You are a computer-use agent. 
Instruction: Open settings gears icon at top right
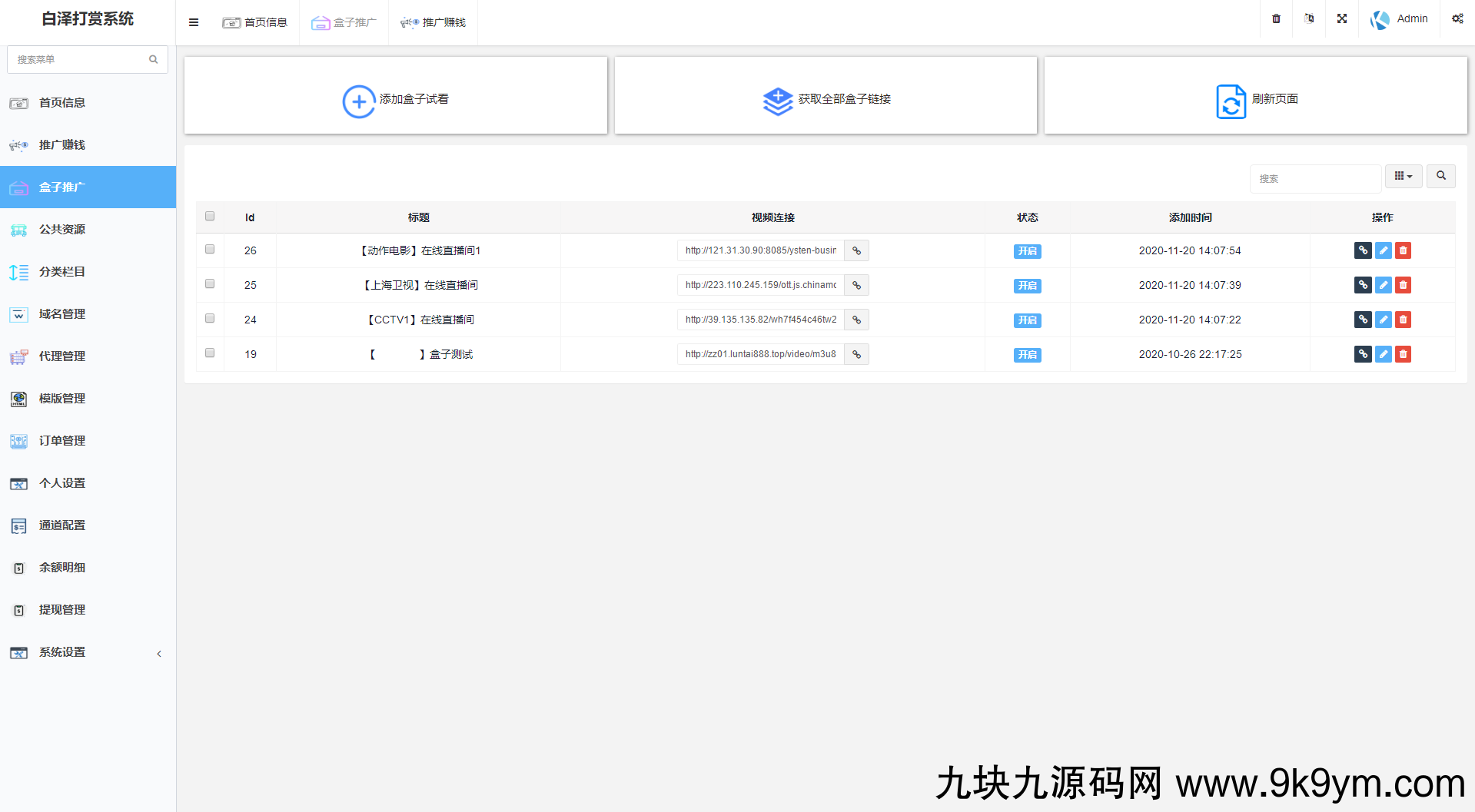pos(1457,18)
